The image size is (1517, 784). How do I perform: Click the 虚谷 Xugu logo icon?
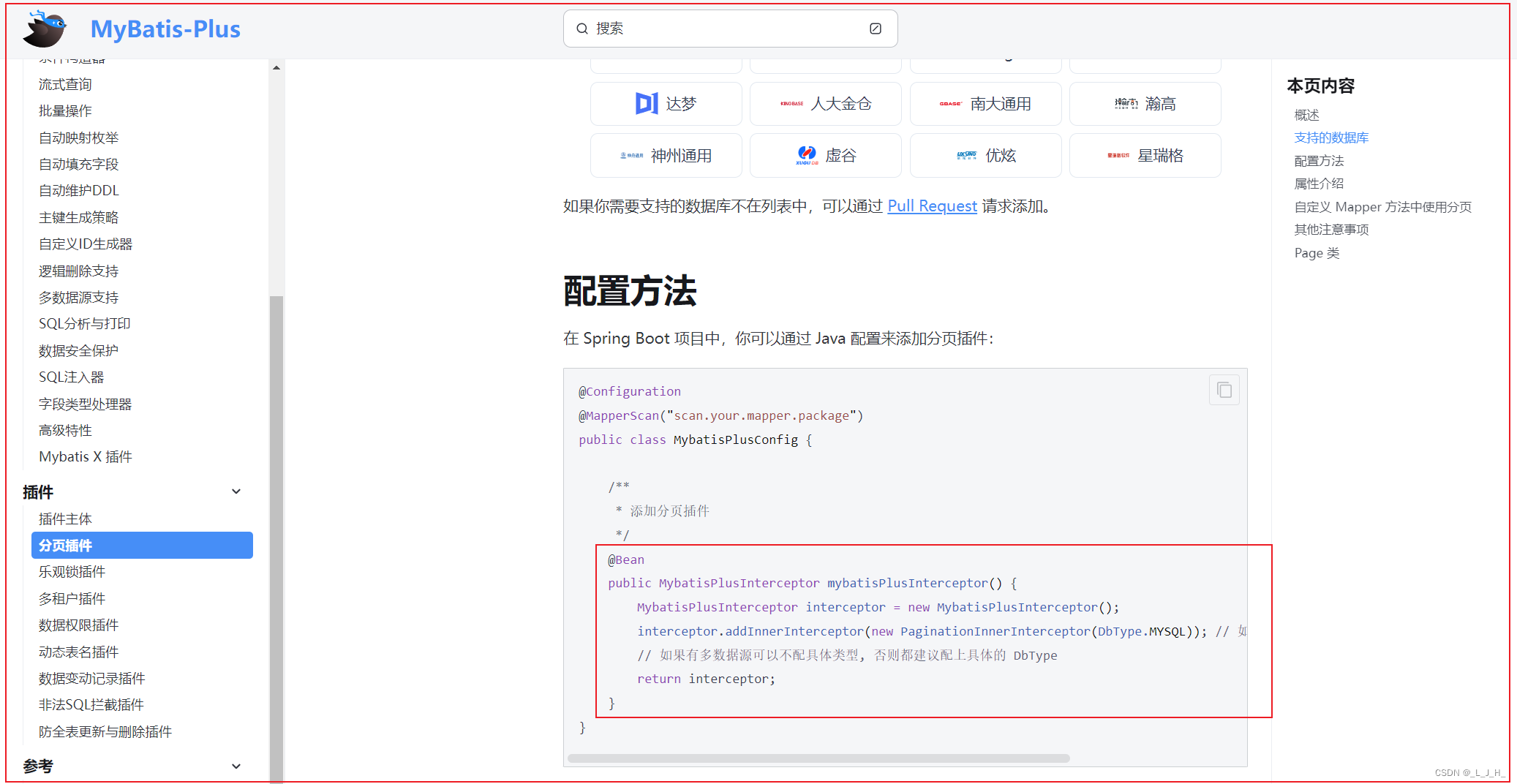pyautogui.click(x=807, y=155)
